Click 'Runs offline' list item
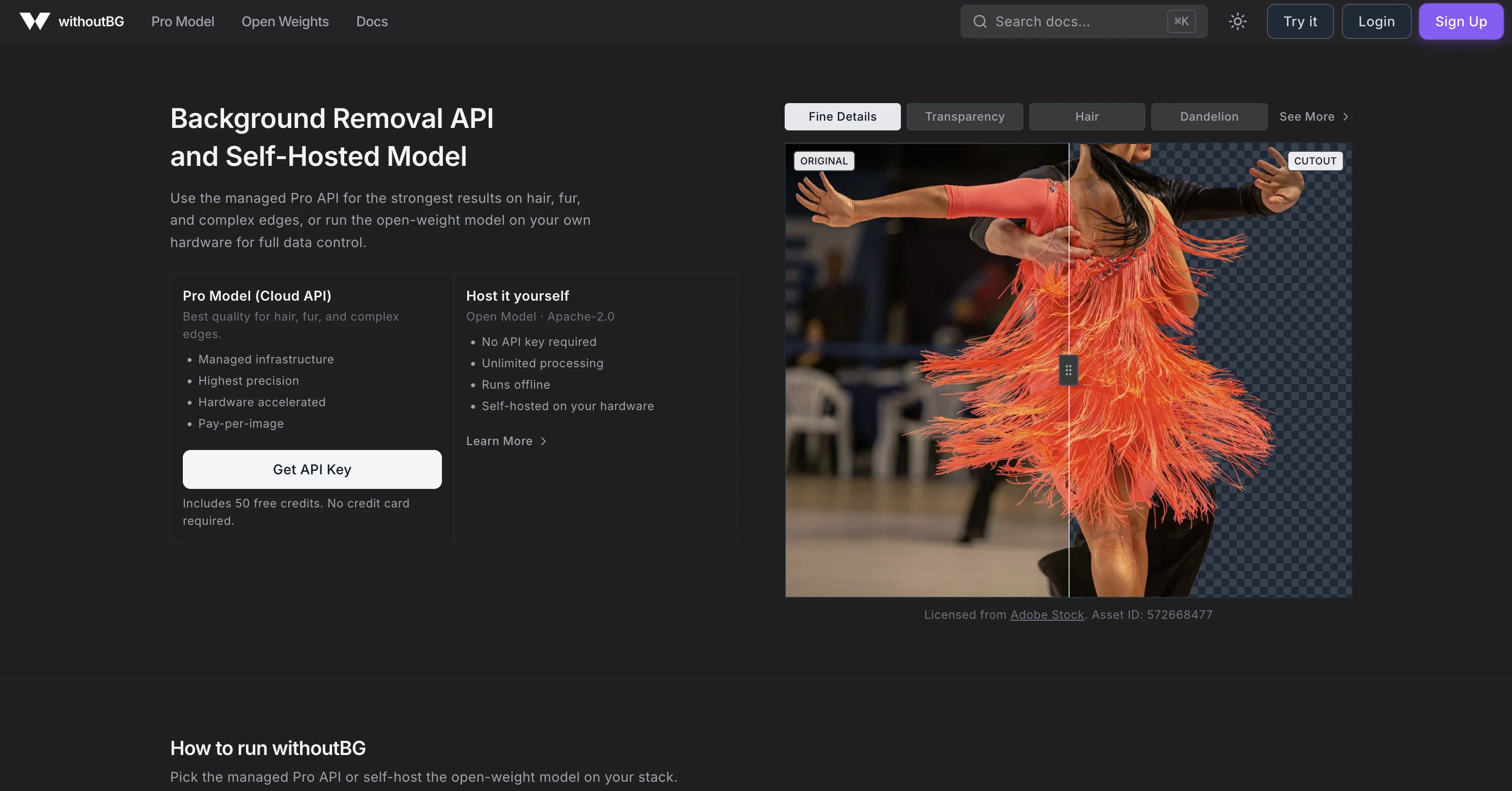Image resolution: width=1512 pixels, height=791 pixels. click(x=515, y=385)
